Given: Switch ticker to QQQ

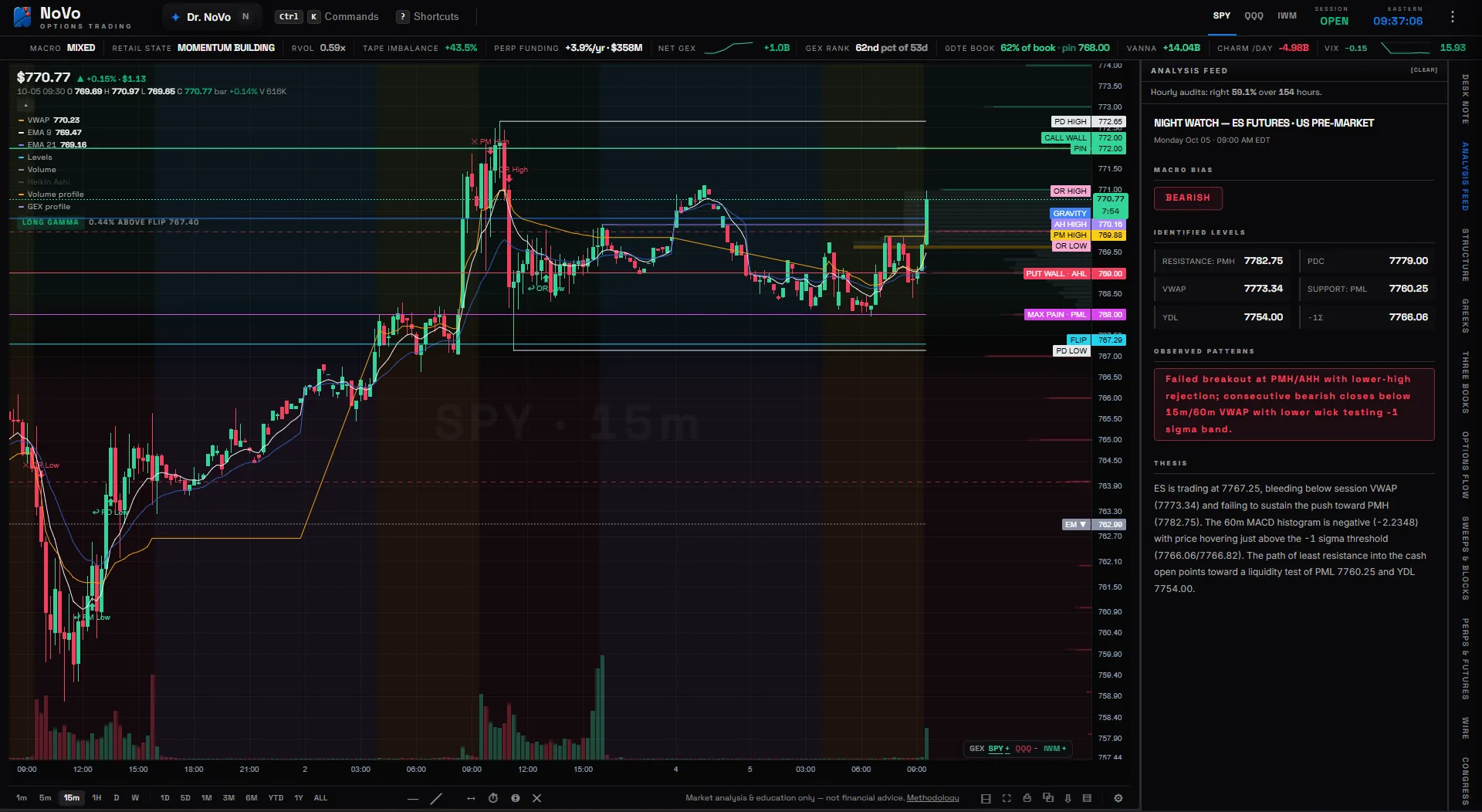Looking at the screenshot, I should point(1254,15).
